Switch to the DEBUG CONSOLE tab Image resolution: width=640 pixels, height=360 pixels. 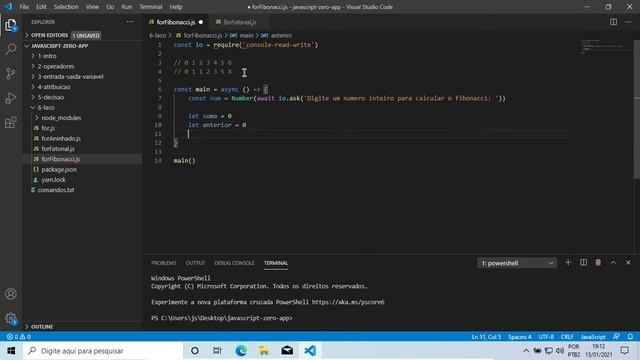click(234, 263)
